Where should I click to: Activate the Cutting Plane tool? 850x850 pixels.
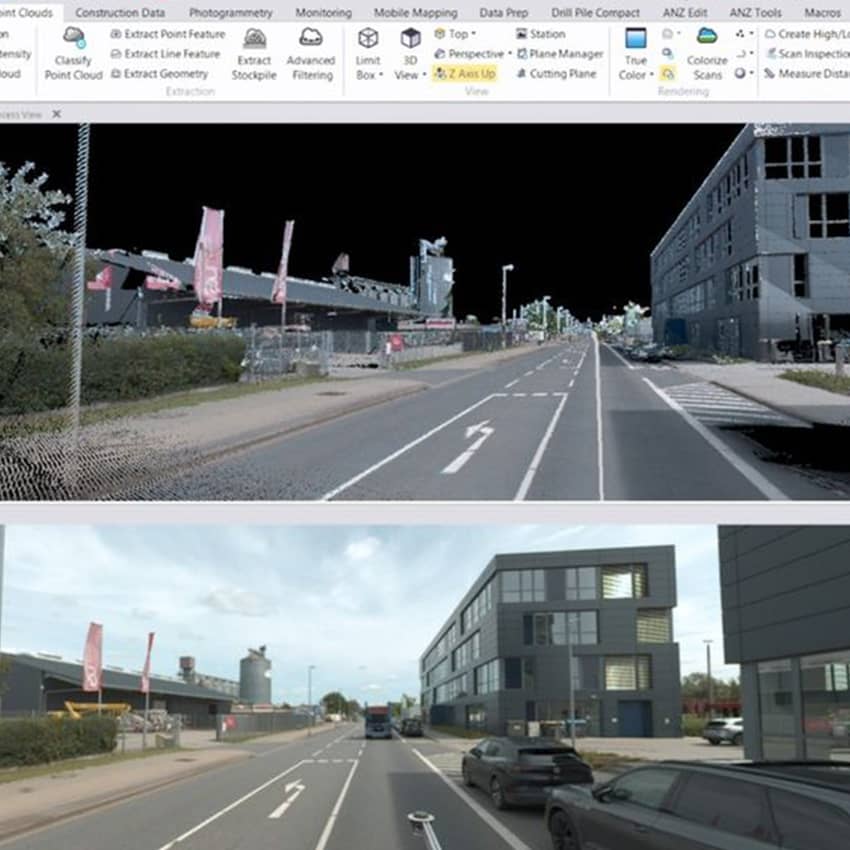pos(555,74)
